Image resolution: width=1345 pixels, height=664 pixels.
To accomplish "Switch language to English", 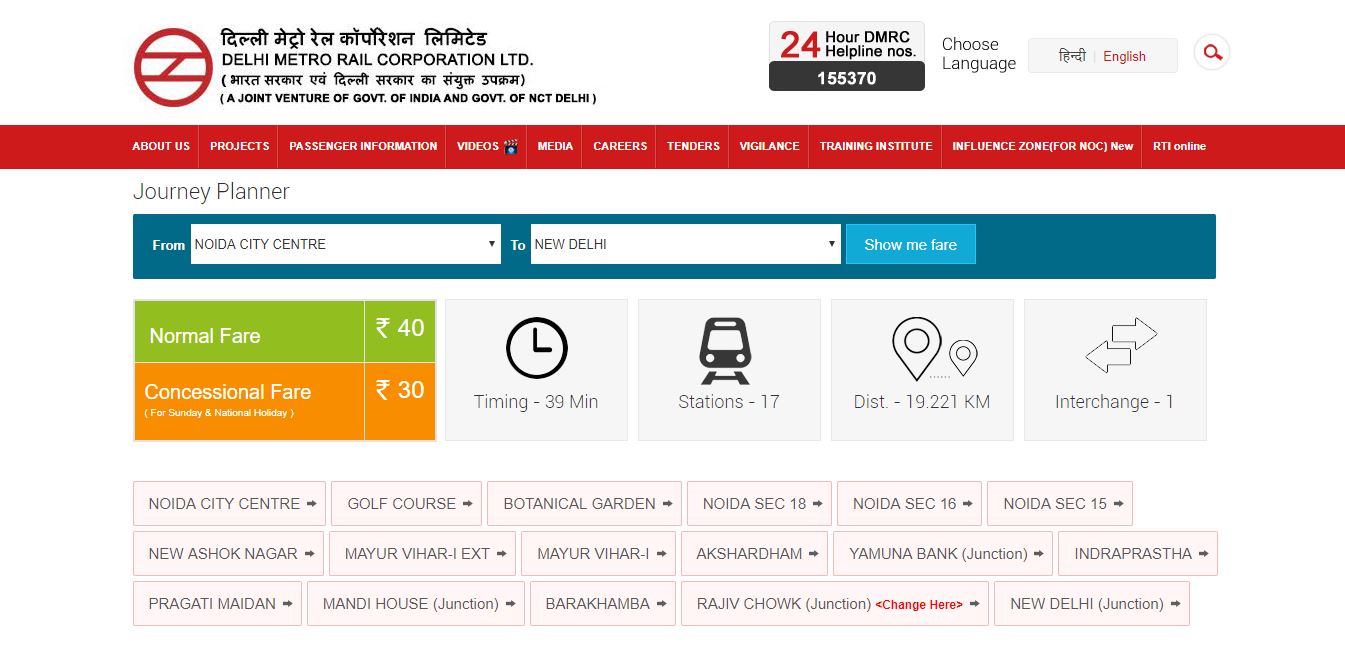I will (1124, 56).
